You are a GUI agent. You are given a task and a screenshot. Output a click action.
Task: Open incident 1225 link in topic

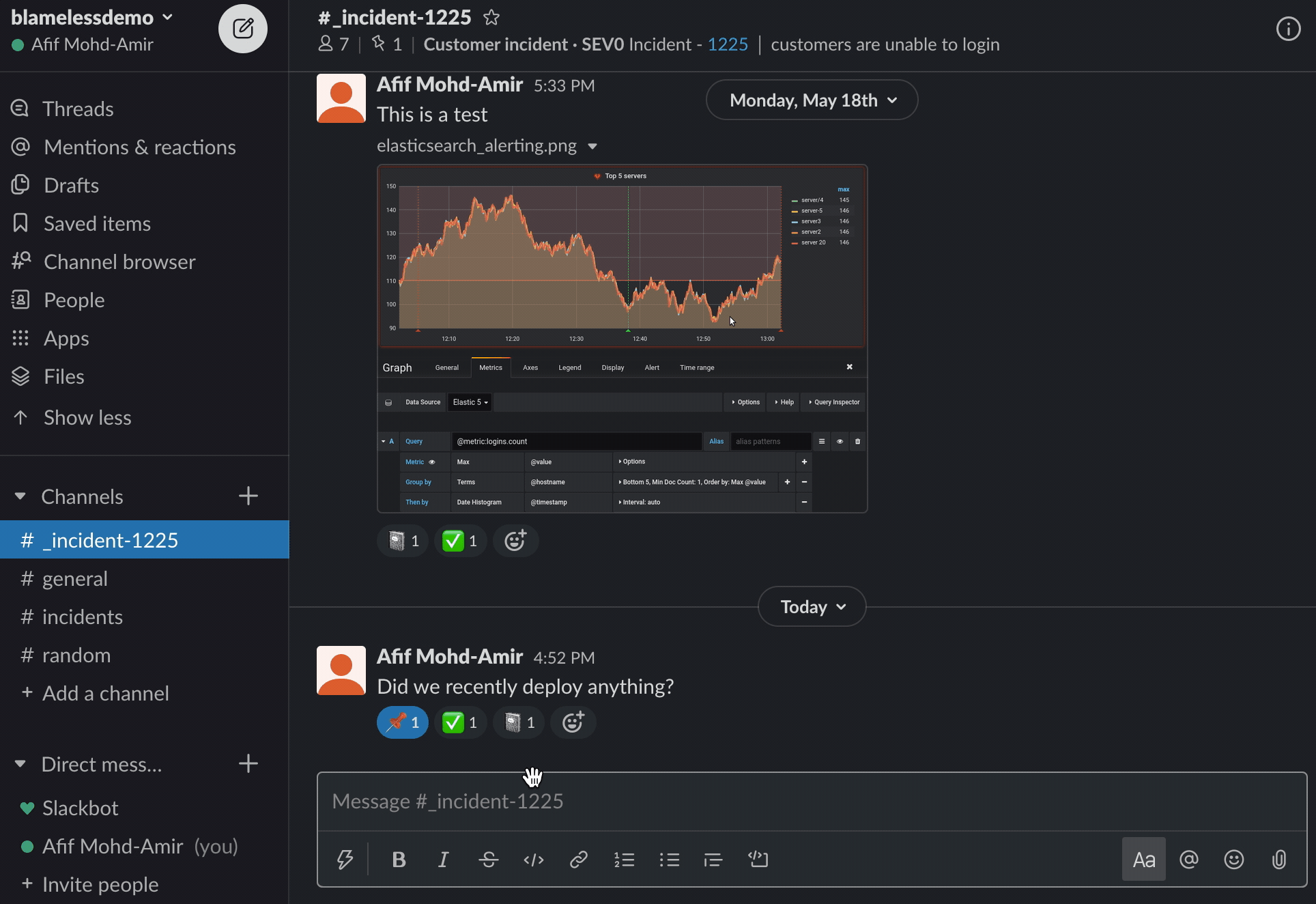728,44
